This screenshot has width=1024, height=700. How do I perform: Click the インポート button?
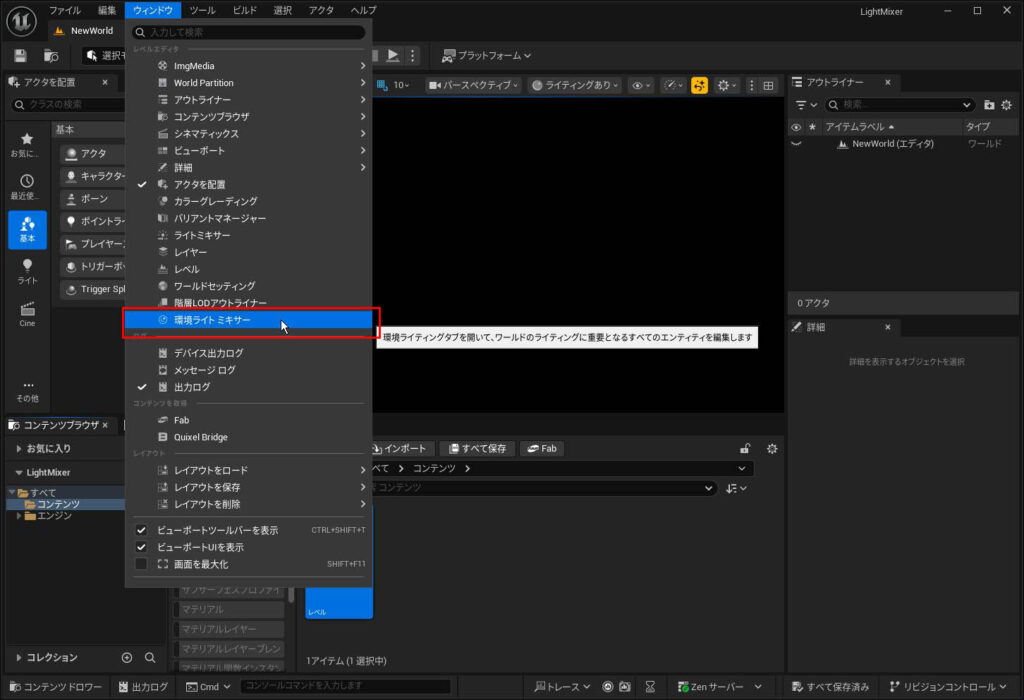pyautogui.click(x=401, y=449)
